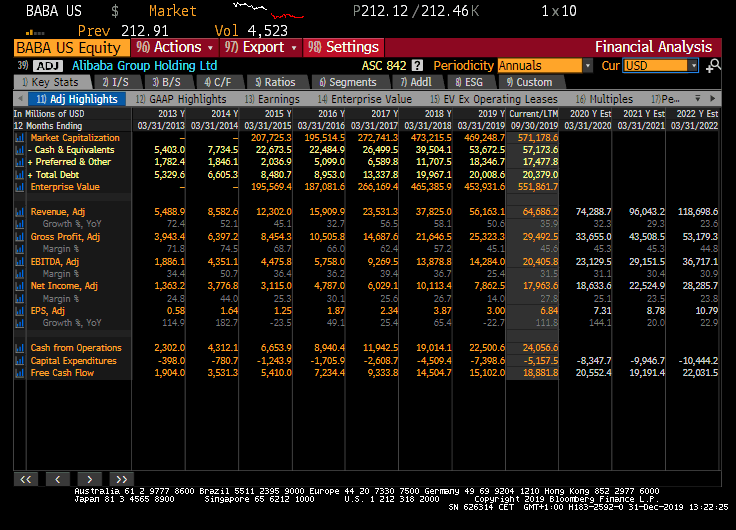736x530 pixels.
Task: Switch to C/F tab
Action: click(x=218, y=82)
